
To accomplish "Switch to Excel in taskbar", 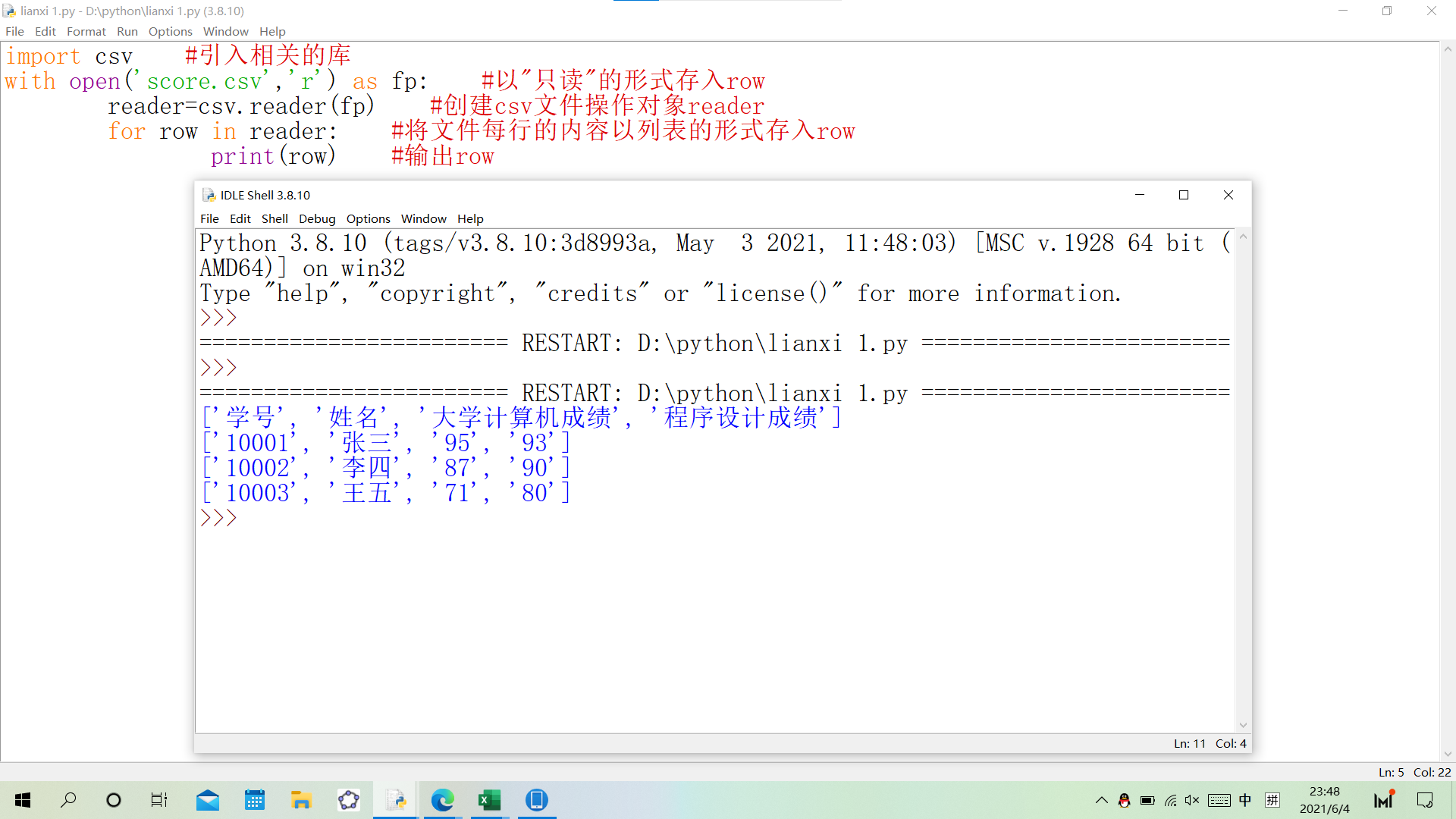I will point(489,800).
